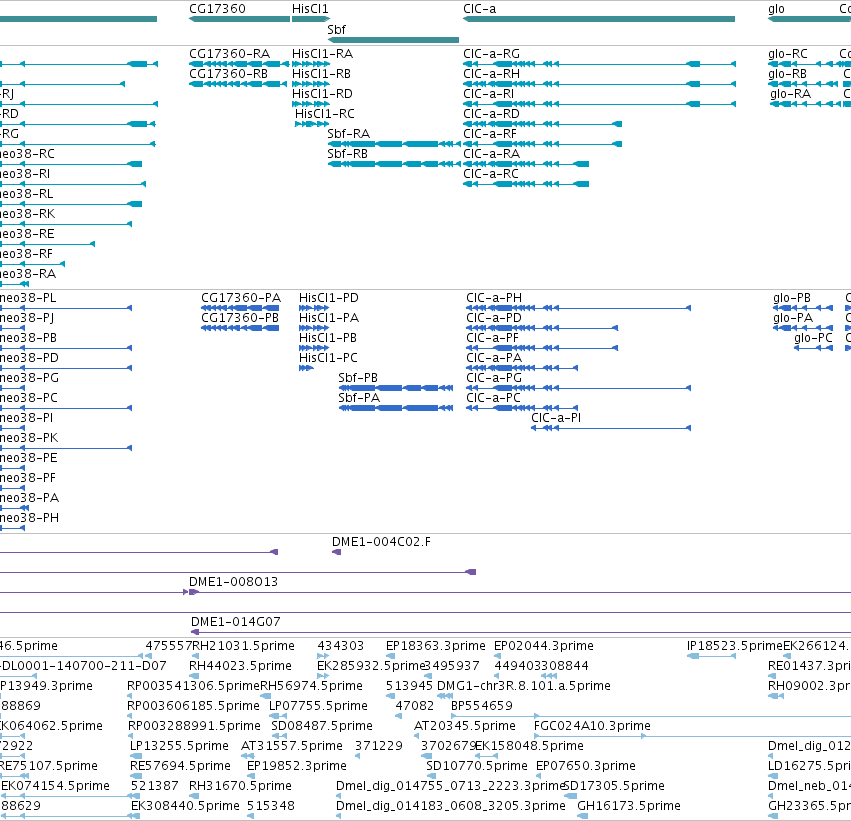Viewport: 851px width, 821px height.
Task: Select transcript HisCl1-RB
Action: (x=311, y=84)
